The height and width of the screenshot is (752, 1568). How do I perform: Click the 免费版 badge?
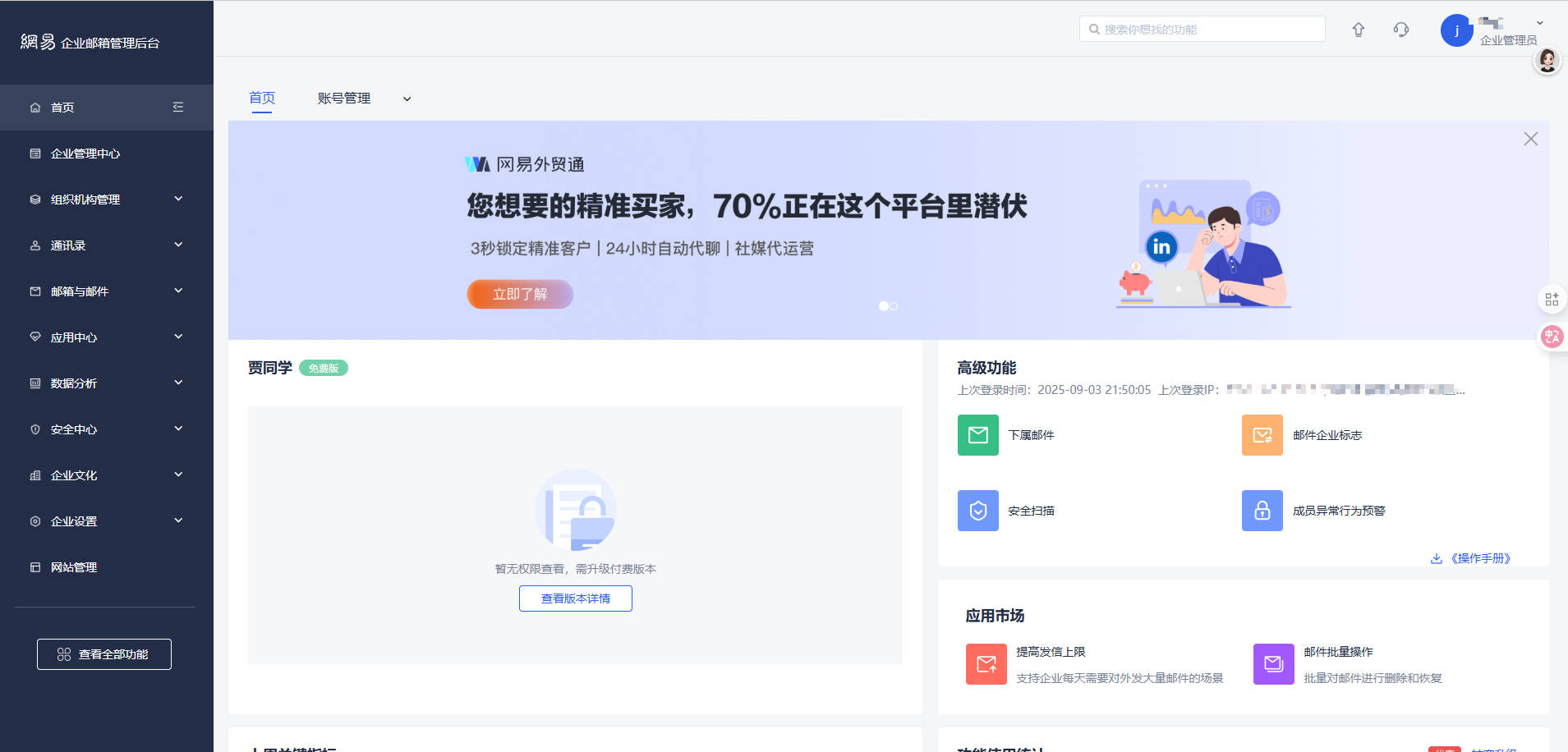coord(324,368)
